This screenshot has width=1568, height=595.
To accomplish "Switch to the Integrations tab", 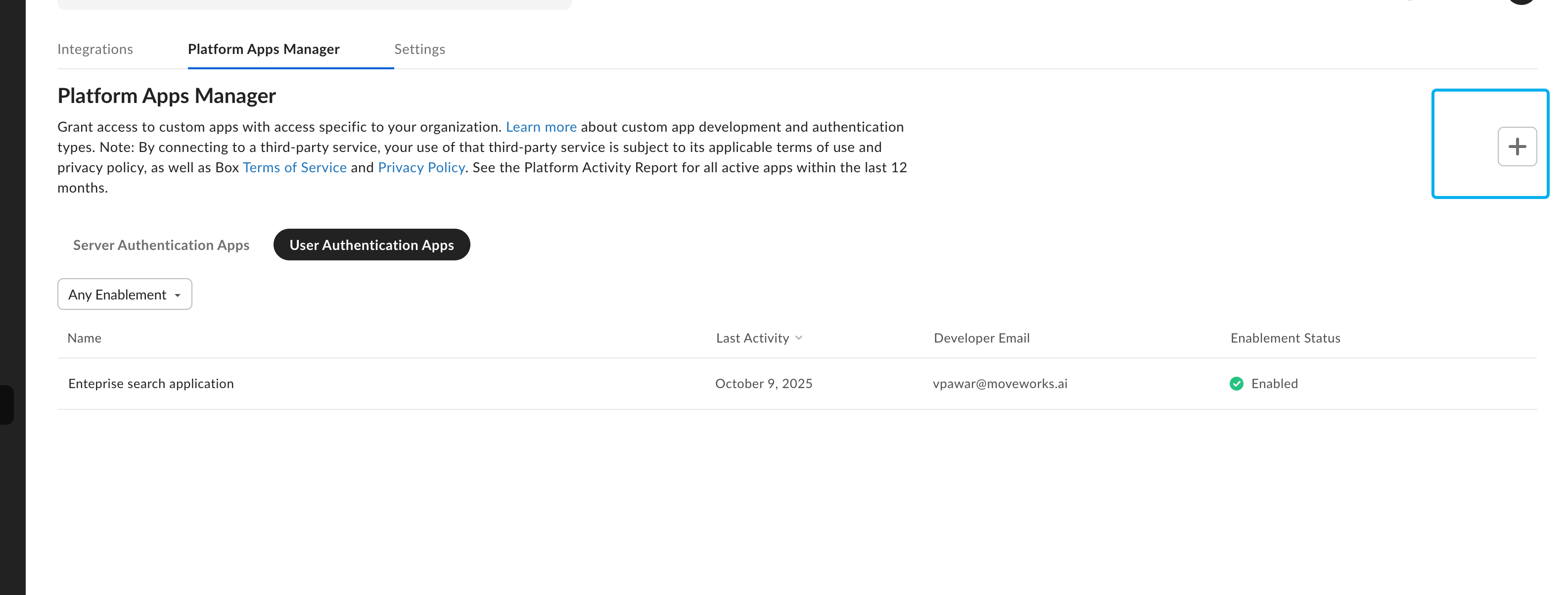I will (95, 50).
